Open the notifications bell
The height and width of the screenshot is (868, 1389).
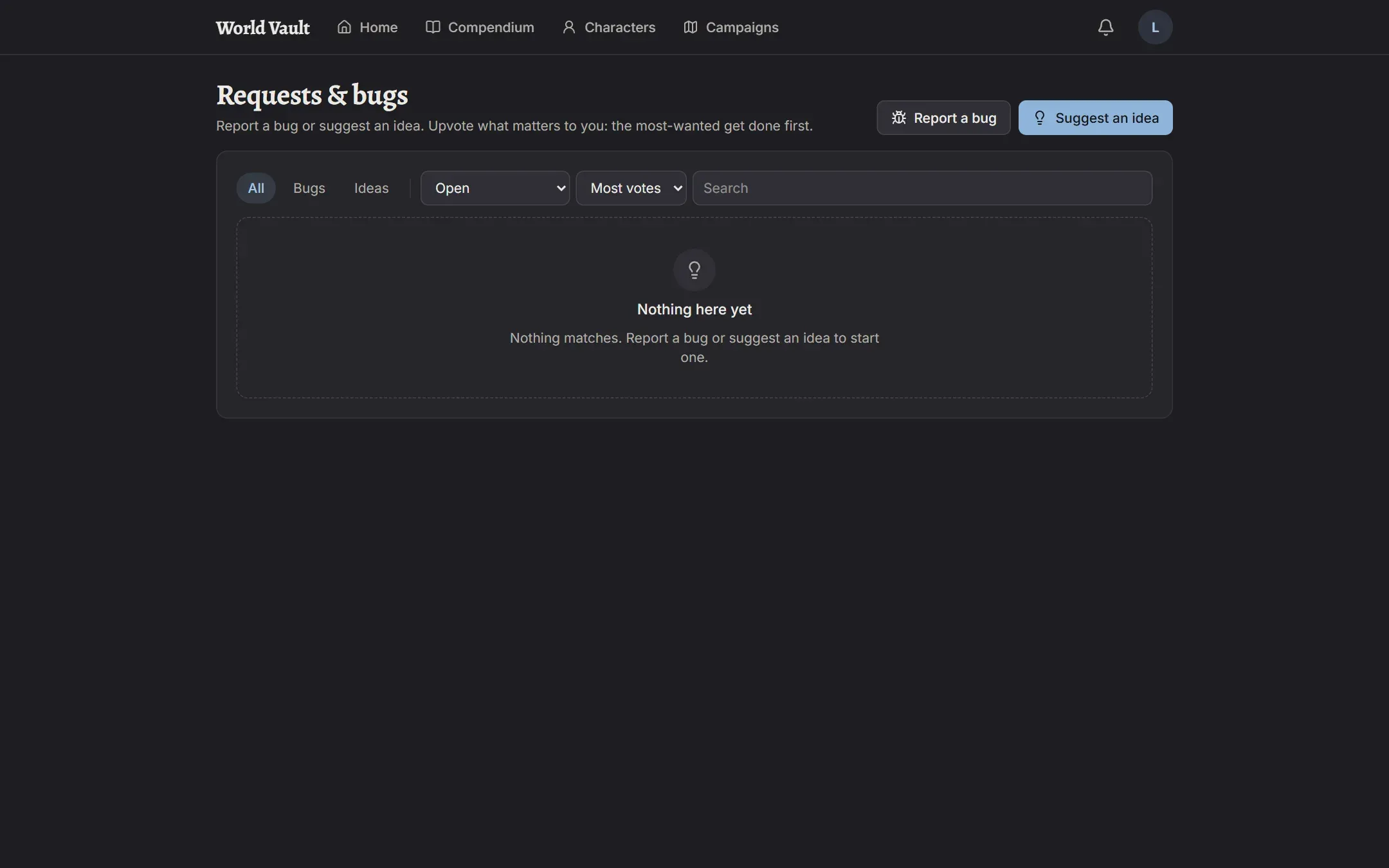tap(1105, 27)
